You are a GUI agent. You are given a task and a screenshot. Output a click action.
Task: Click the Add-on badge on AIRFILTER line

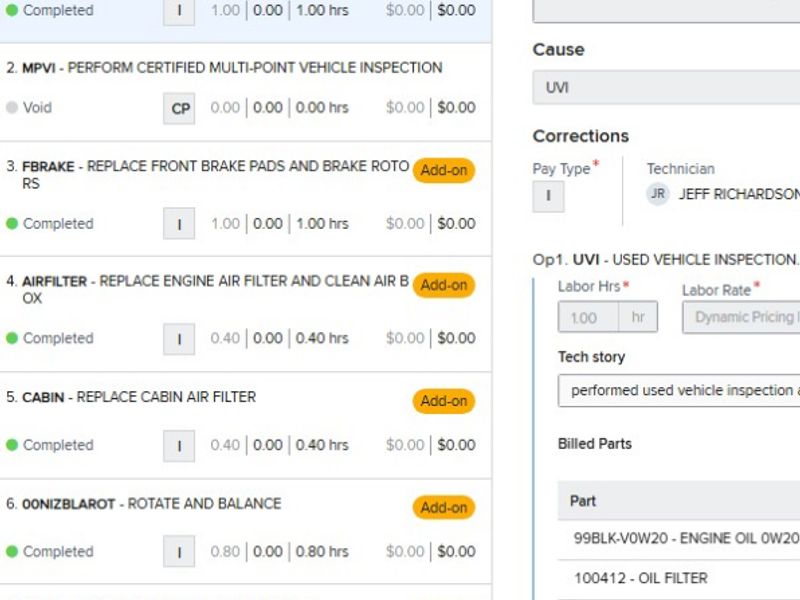[443, 285]
